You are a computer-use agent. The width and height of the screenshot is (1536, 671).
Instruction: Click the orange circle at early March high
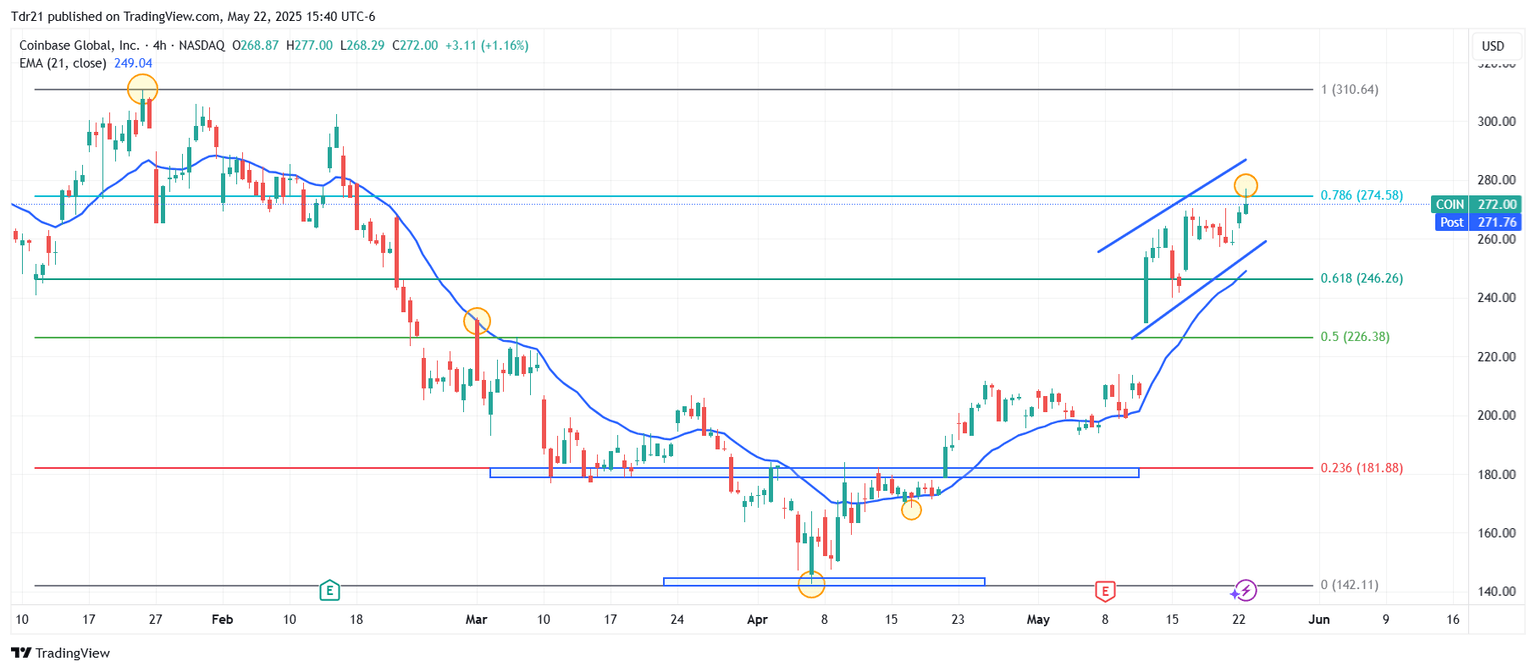click(477, 321)
